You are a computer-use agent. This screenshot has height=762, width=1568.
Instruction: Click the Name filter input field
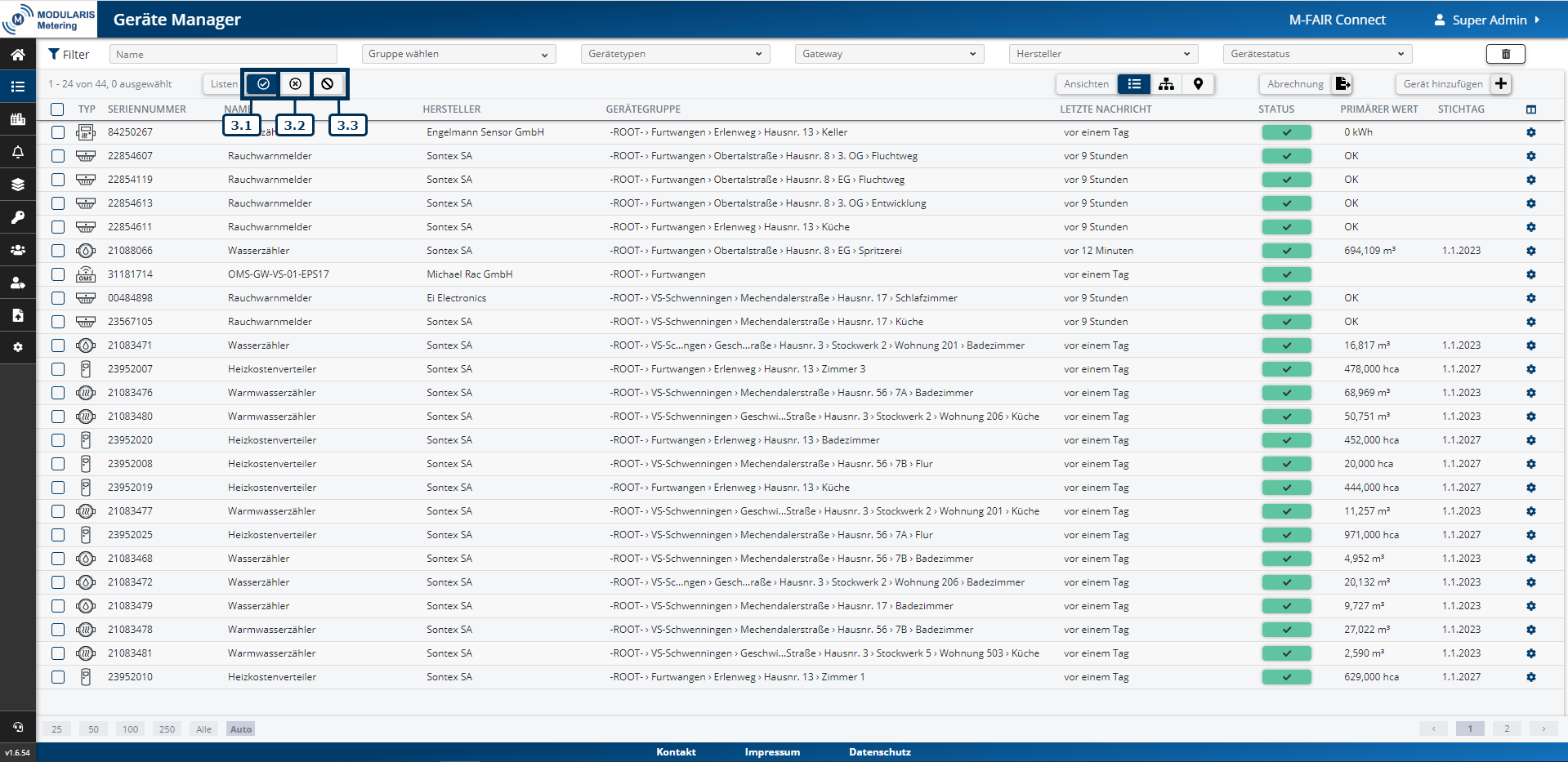point(223,55)
